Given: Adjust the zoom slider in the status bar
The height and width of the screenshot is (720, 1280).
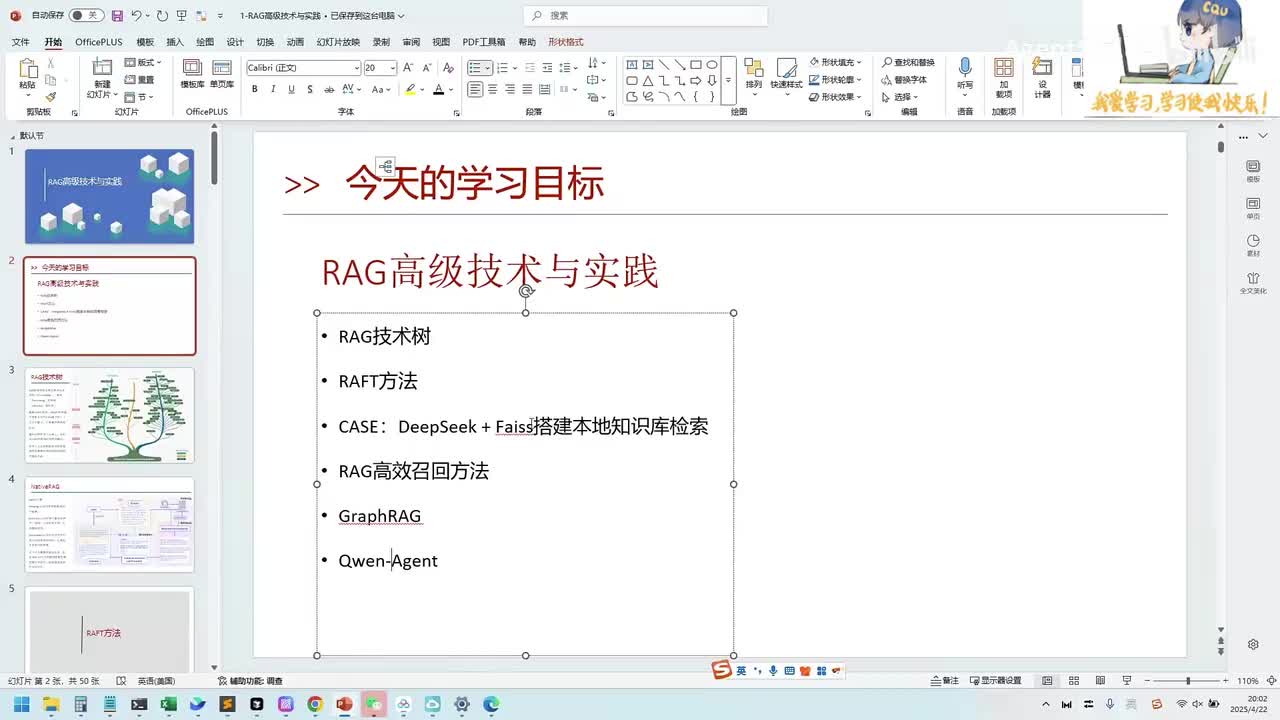Looking at the screenshot, I should click(x=1187, y=680).
